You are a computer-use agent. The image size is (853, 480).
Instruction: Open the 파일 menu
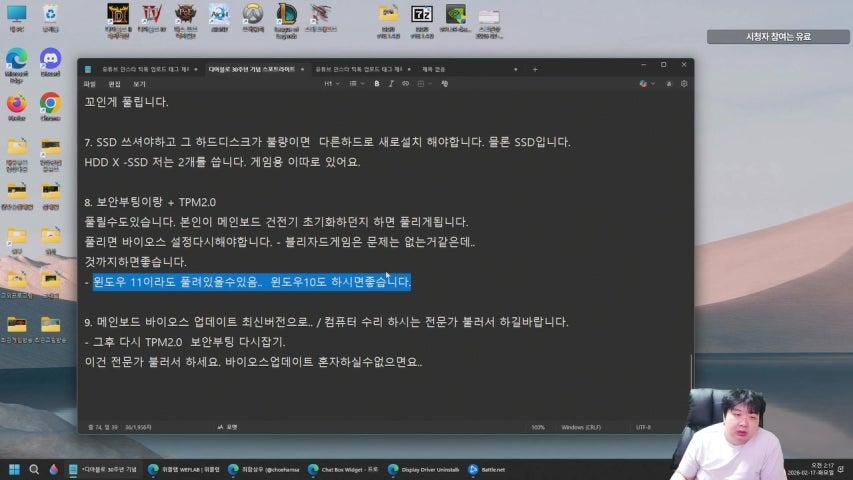point(90,84)
